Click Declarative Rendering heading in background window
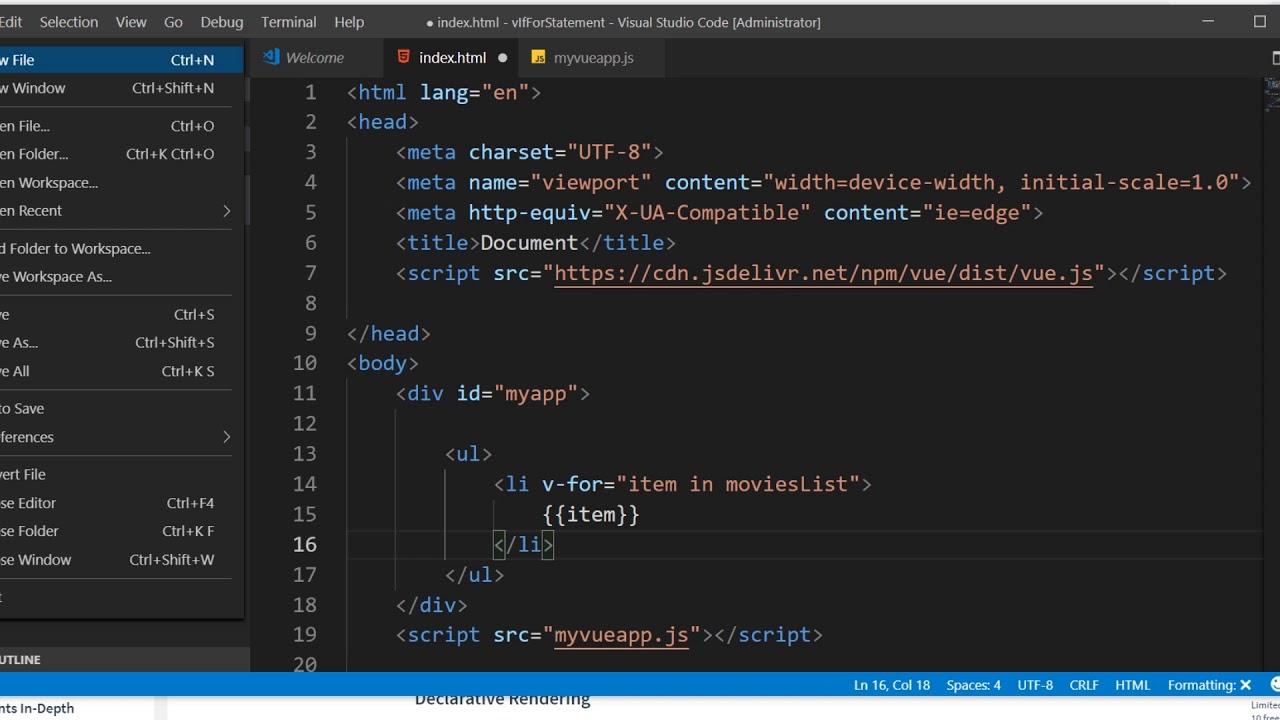1280x720 pixels. pos(502,700)
